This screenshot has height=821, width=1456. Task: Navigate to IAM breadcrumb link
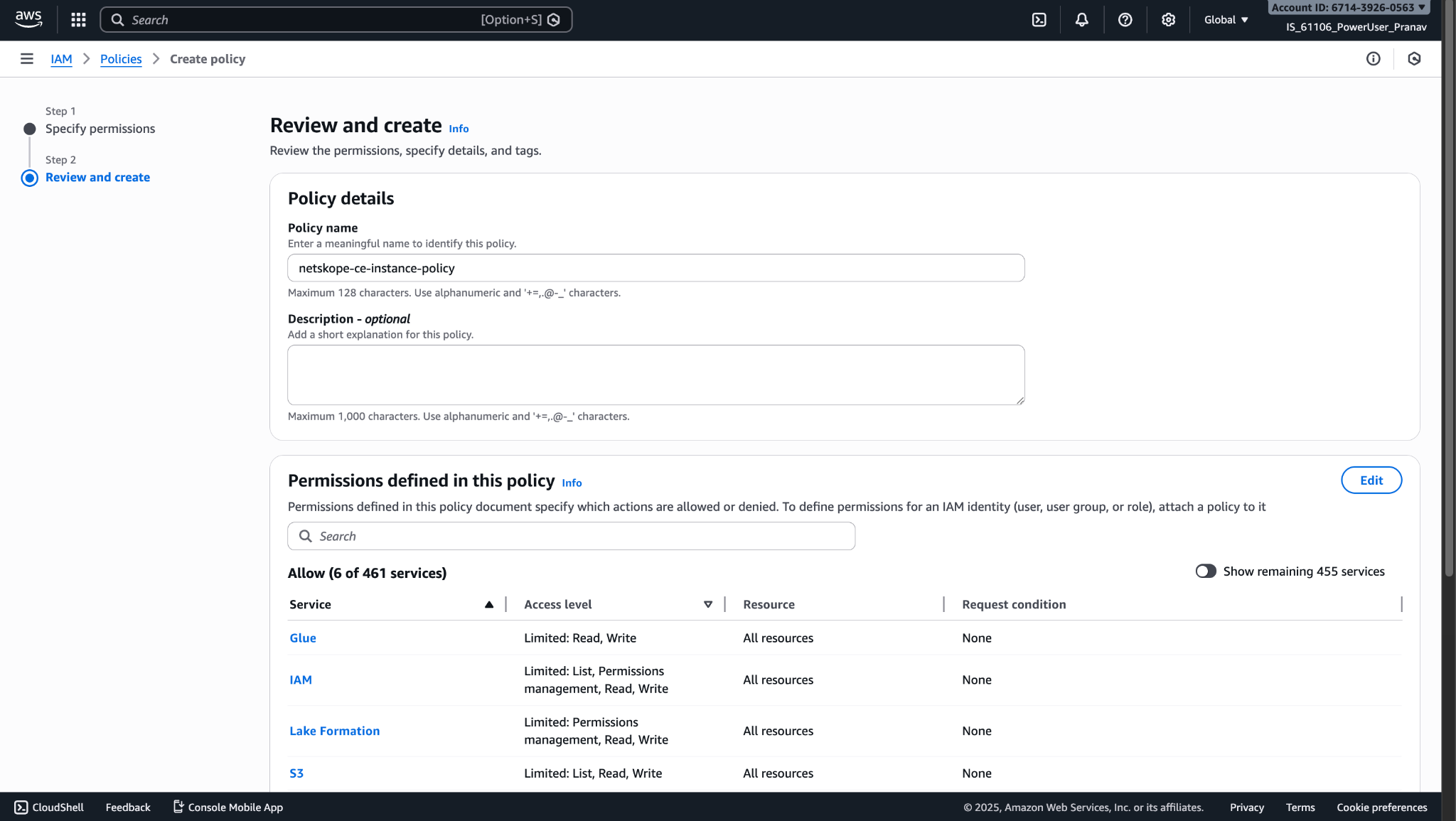[x=61, y=59]
